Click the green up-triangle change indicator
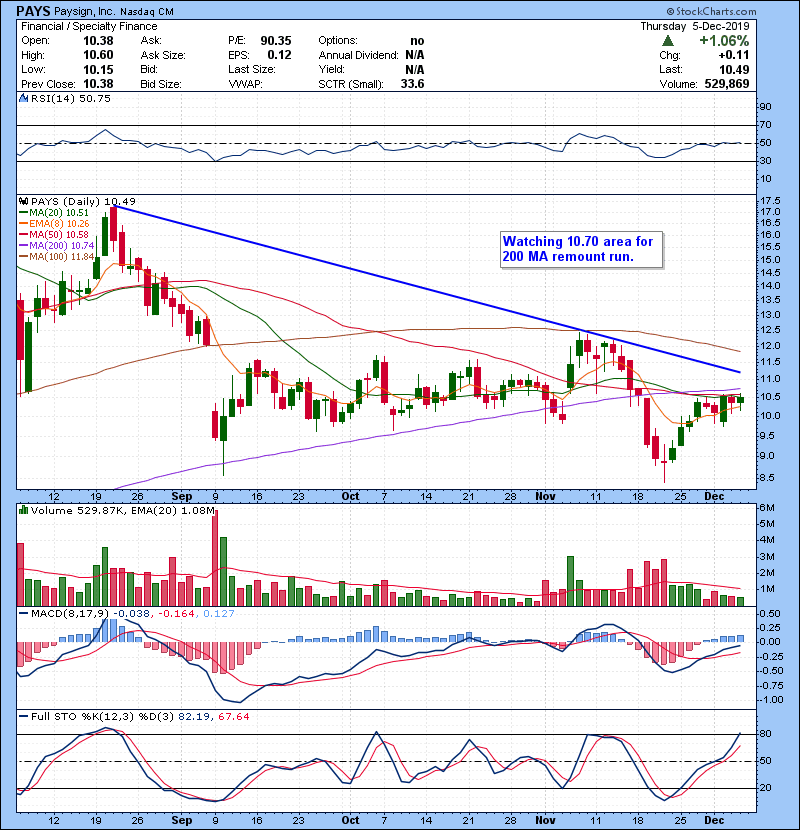 tap(668, 41)
